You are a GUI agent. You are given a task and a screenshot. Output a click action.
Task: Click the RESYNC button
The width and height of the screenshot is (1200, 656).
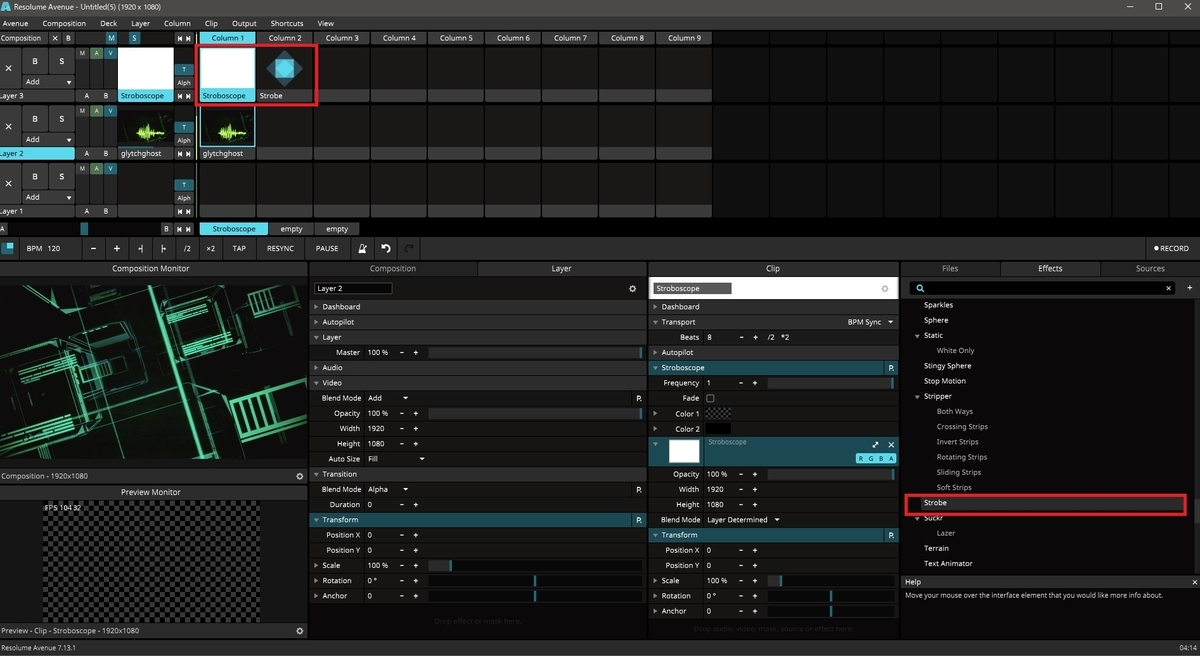pos(281,248)
